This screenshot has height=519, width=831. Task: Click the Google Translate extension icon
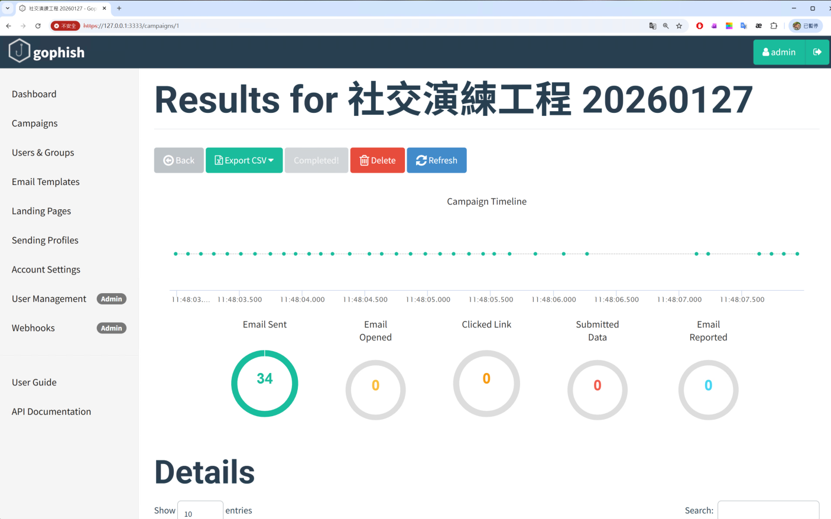744,25
